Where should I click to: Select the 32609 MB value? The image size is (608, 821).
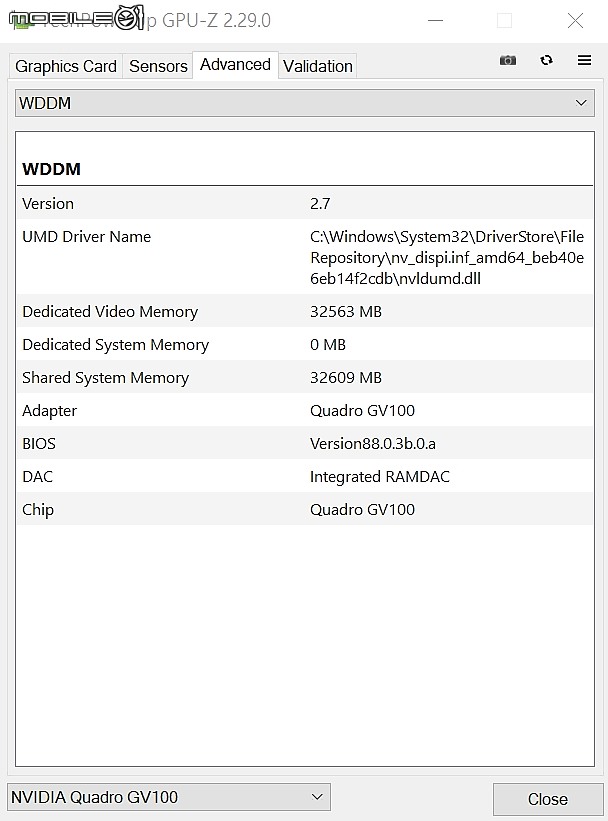[x=346, y=378]
